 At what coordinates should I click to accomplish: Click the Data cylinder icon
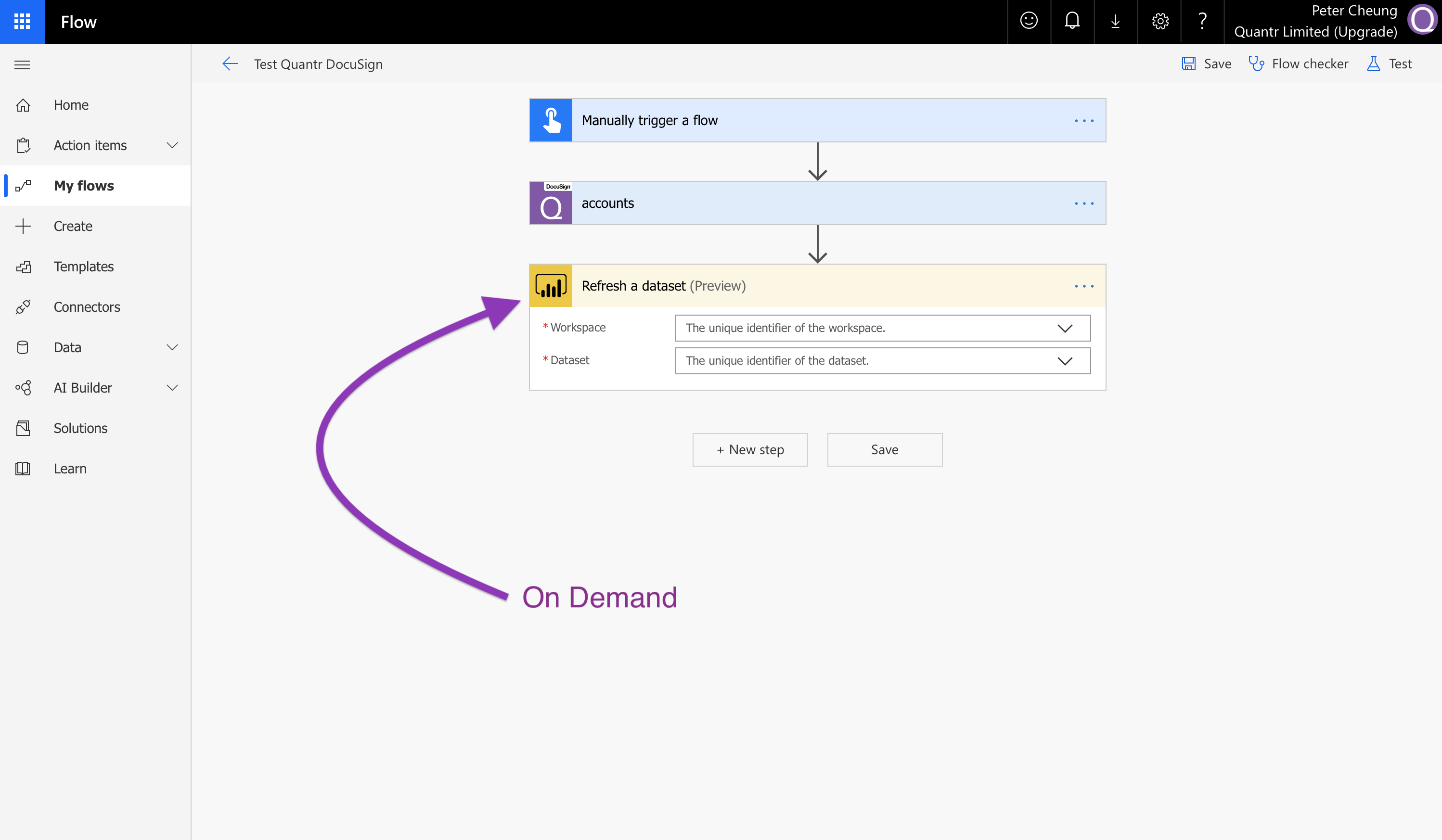coord(23,347)
